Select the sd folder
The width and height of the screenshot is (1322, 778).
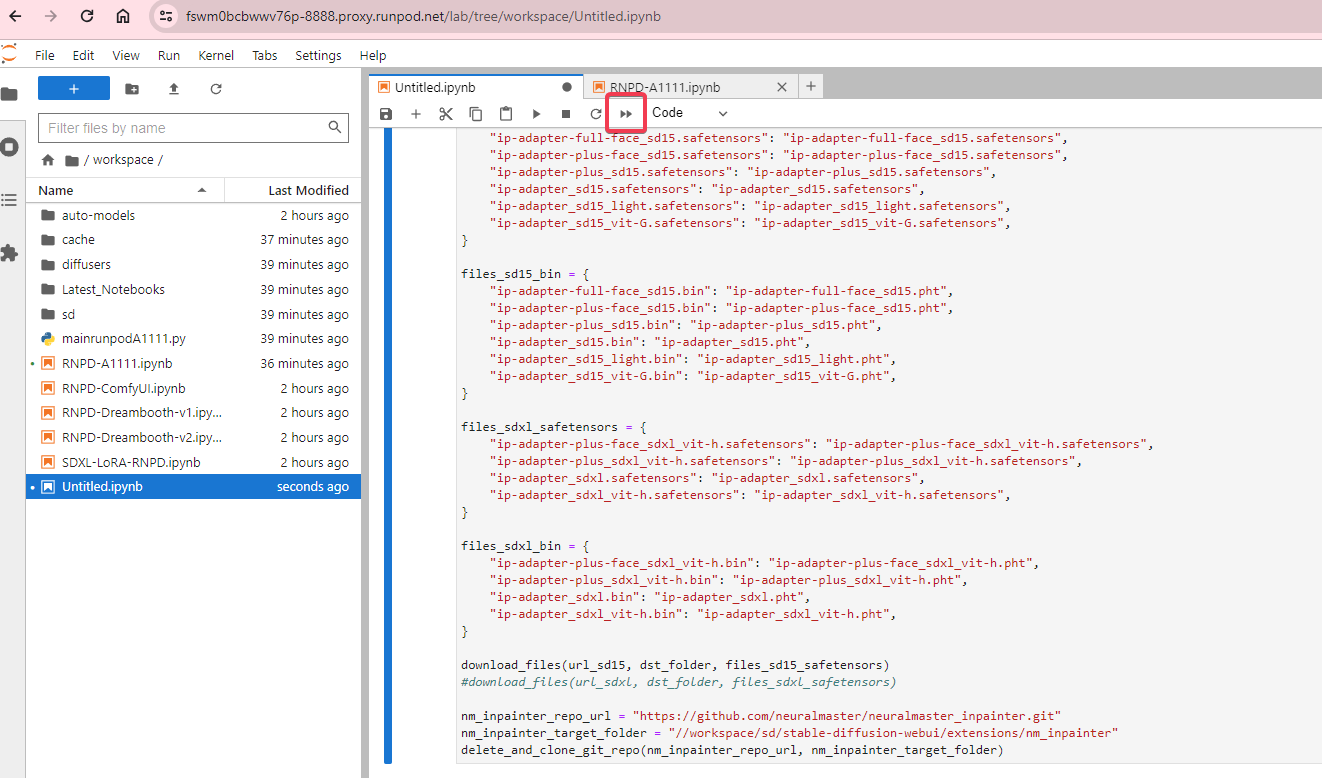[x=193, y=314]
